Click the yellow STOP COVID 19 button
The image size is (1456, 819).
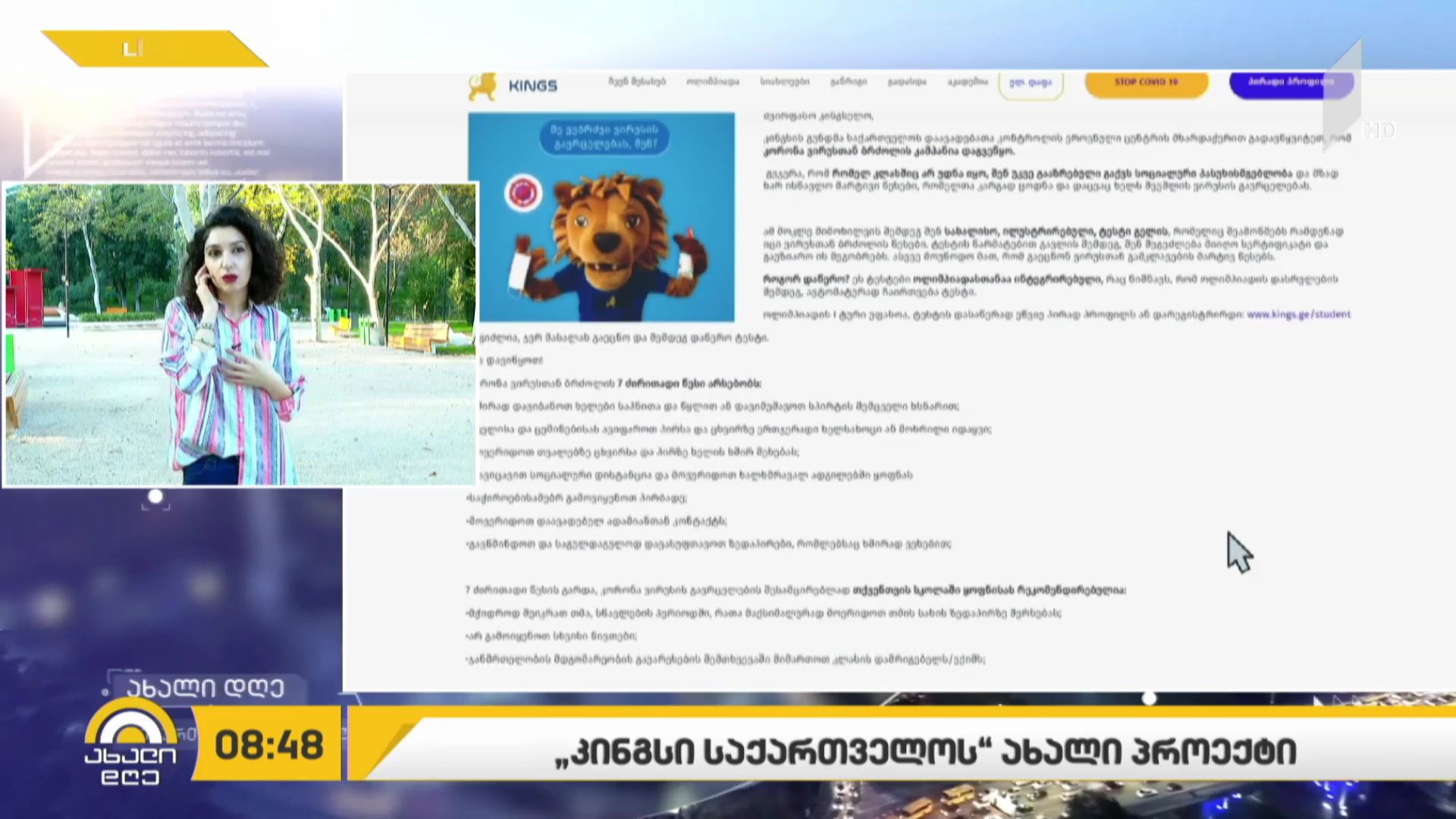1146,83
